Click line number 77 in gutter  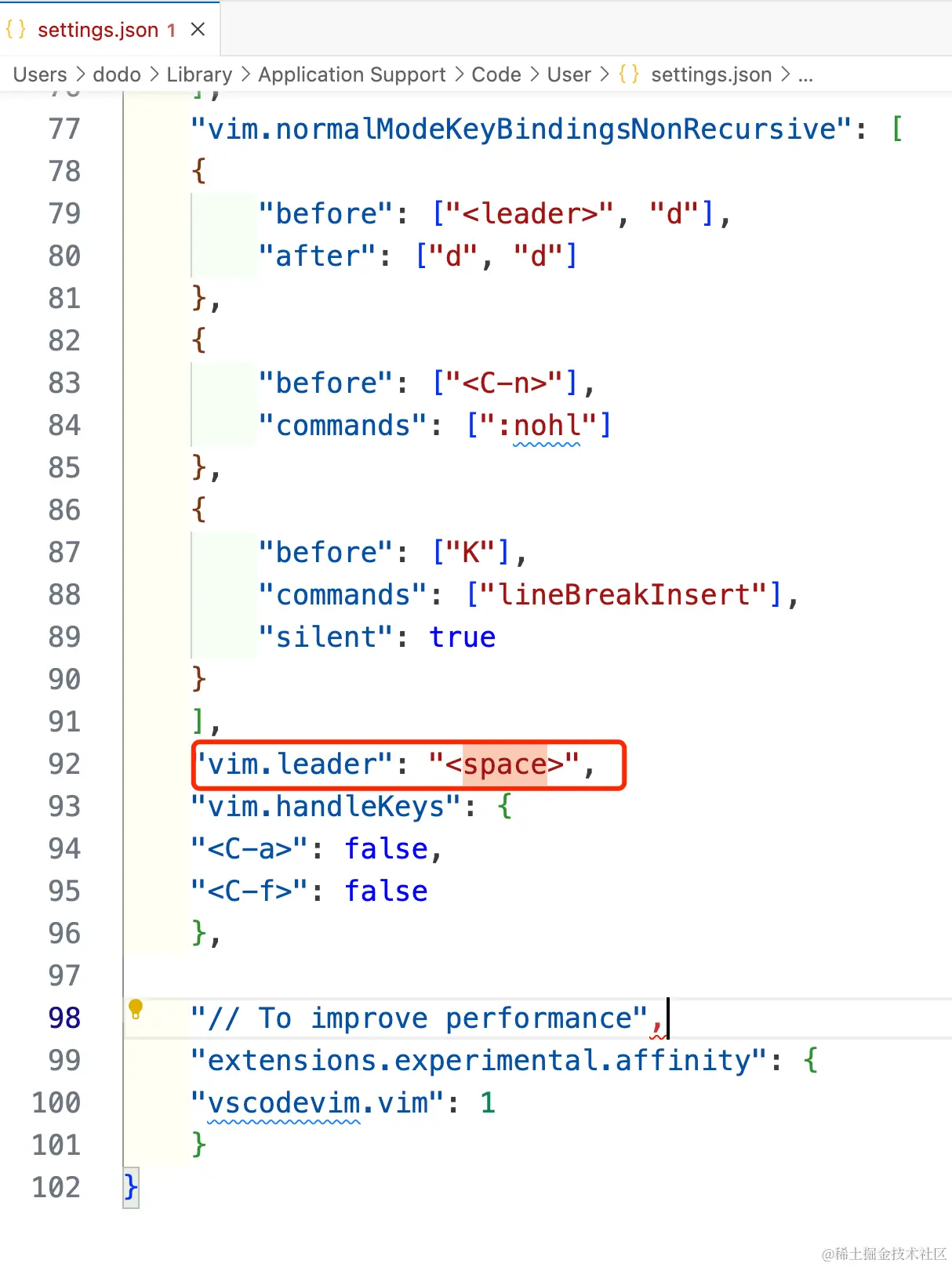[64, 129]
